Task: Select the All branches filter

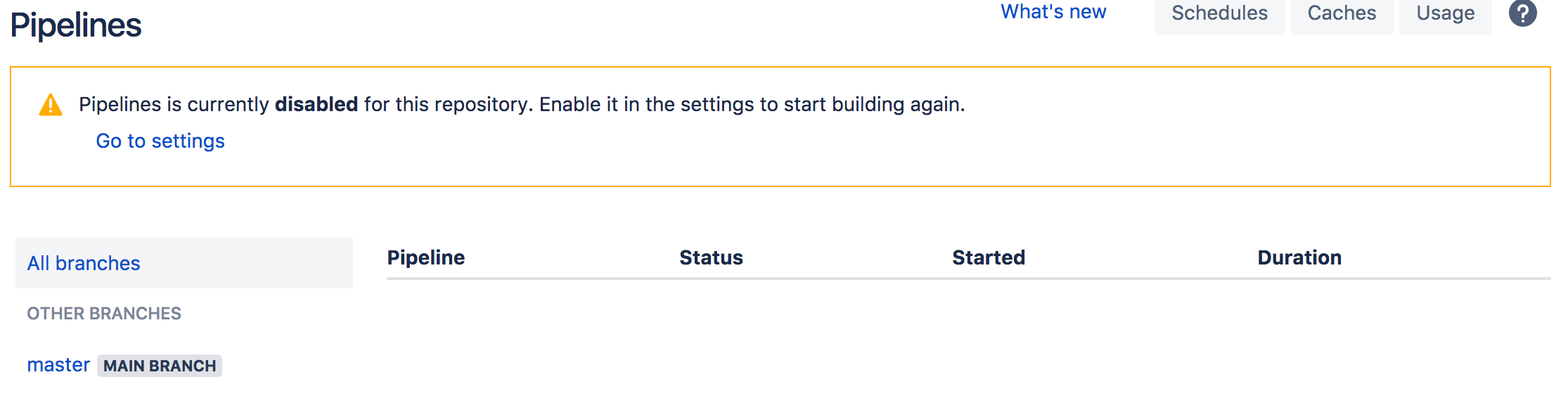Action: [184, 263]
